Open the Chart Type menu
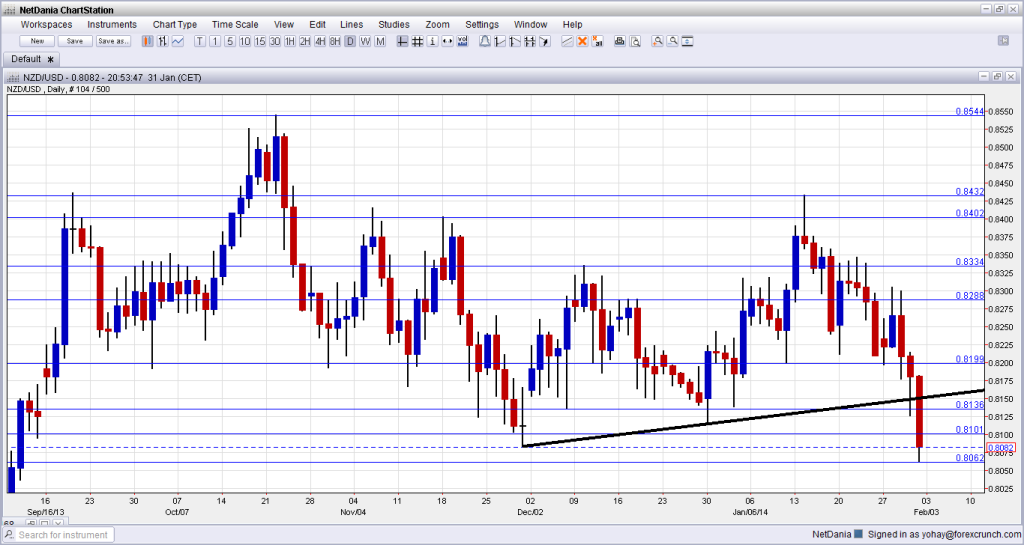 [x=174, y=24]
